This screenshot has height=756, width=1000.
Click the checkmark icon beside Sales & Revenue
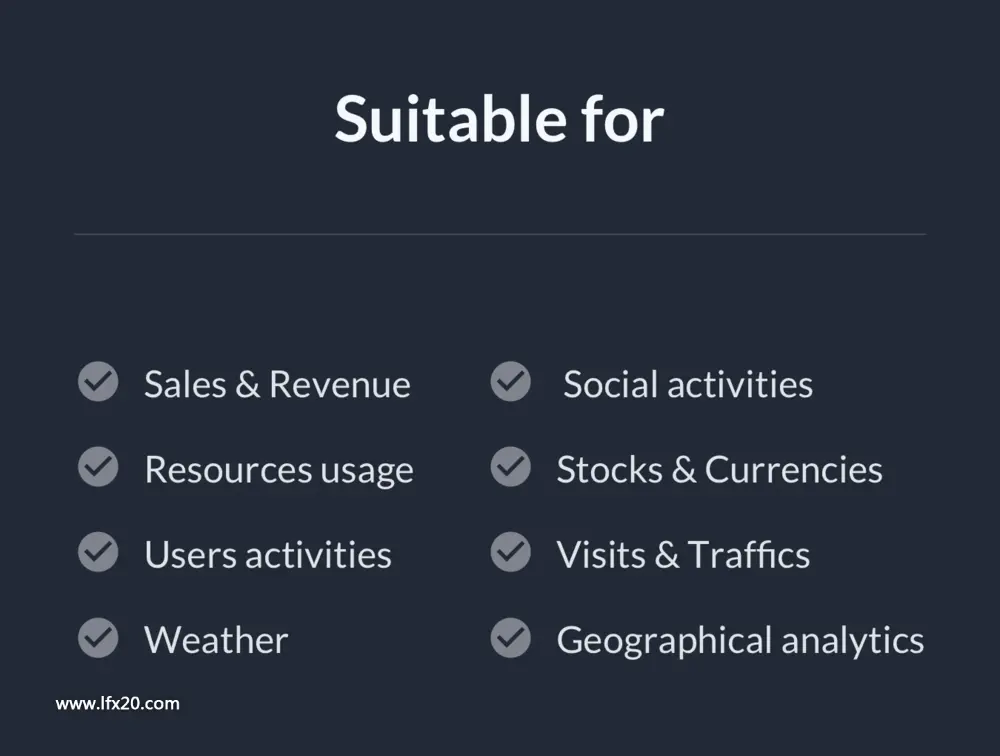tap(98, 382)
